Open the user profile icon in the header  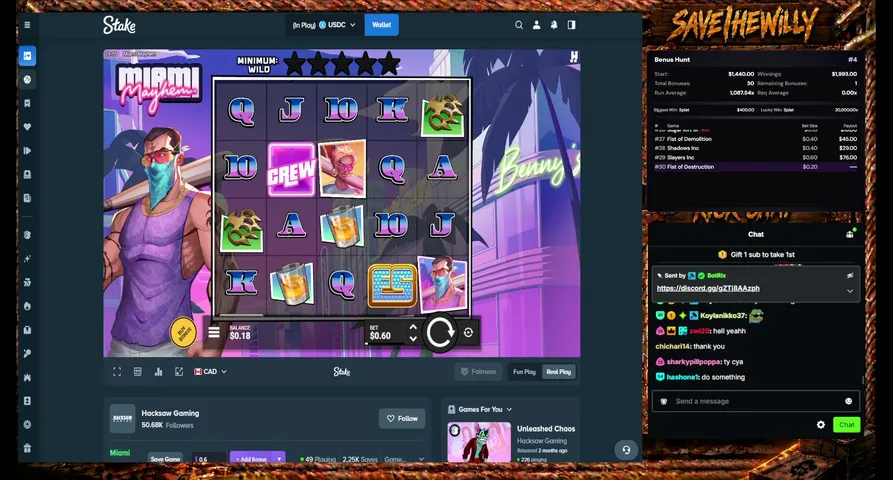pyautogui.click(x=536, y=25)
